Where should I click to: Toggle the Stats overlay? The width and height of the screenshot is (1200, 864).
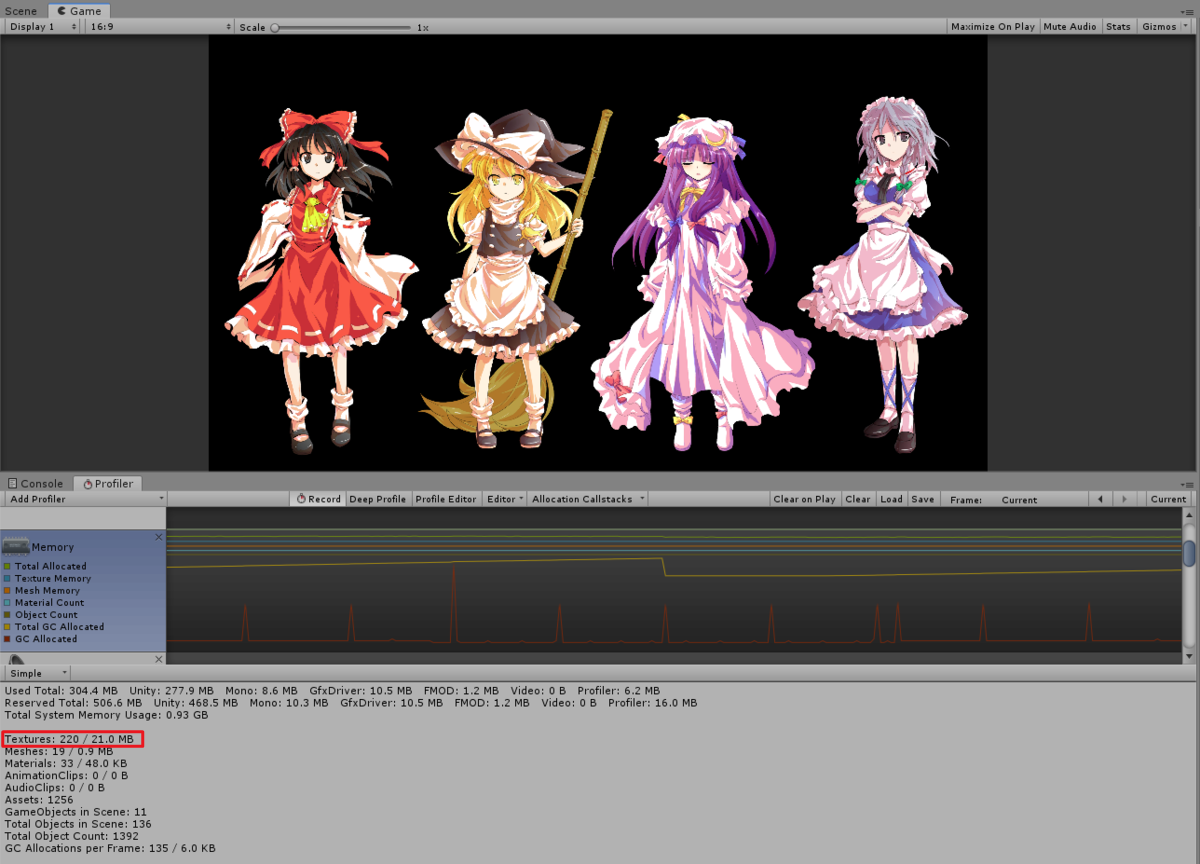(1118, 27)
